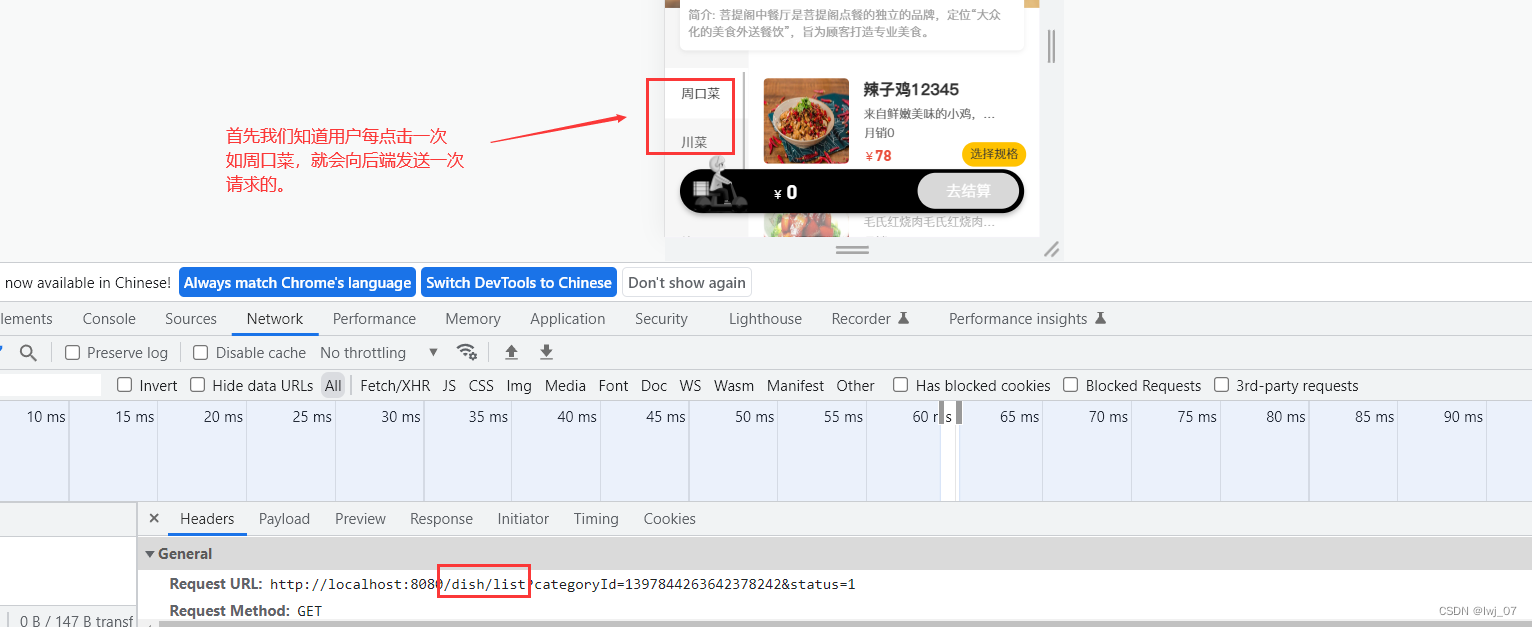Open the Response detail tab
The height and width of the screenshot is (627, 1532).
click(441, 519)
